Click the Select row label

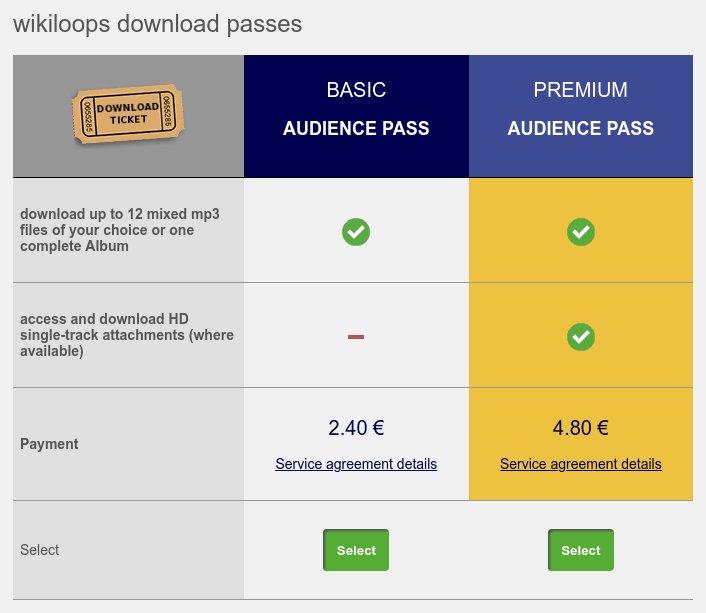point(40,550)
